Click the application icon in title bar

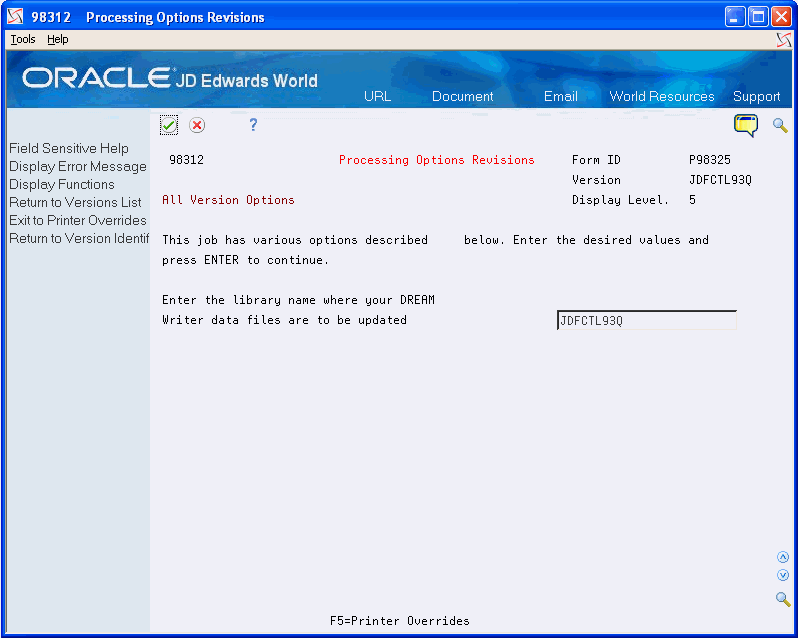pos(15,16)
